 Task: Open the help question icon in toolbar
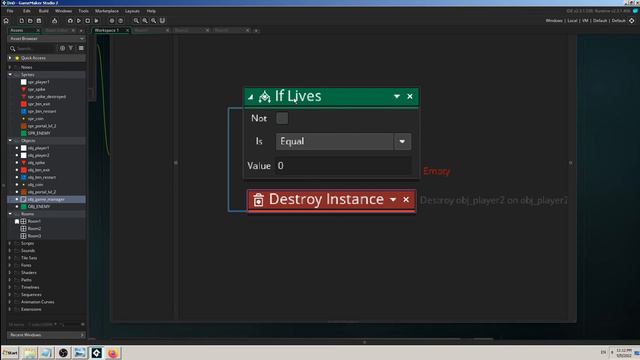click(x=120, y=20)
